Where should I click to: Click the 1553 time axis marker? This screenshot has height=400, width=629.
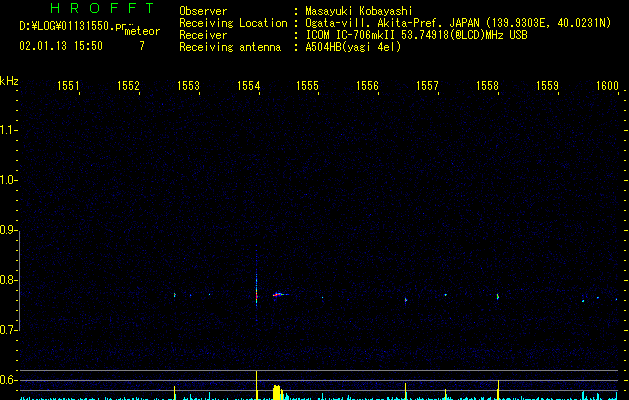click(x=188, y=86)
